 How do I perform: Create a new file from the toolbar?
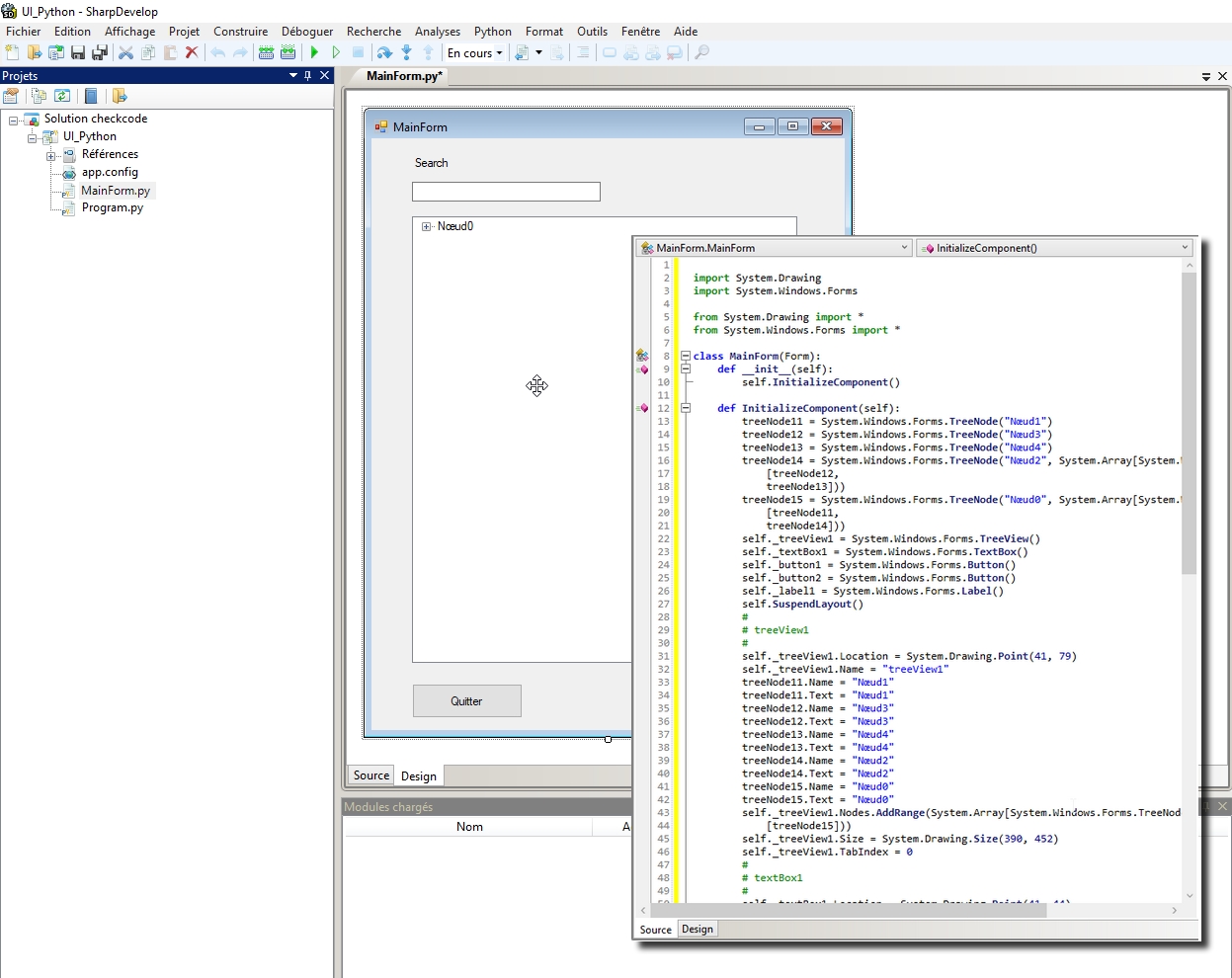12,52
